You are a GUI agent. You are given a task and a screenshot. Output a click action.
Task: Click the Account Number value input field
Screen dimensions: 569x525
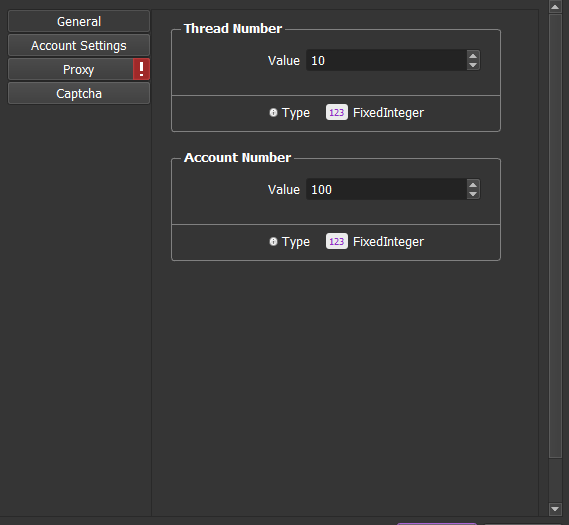[x=386, y=189]
